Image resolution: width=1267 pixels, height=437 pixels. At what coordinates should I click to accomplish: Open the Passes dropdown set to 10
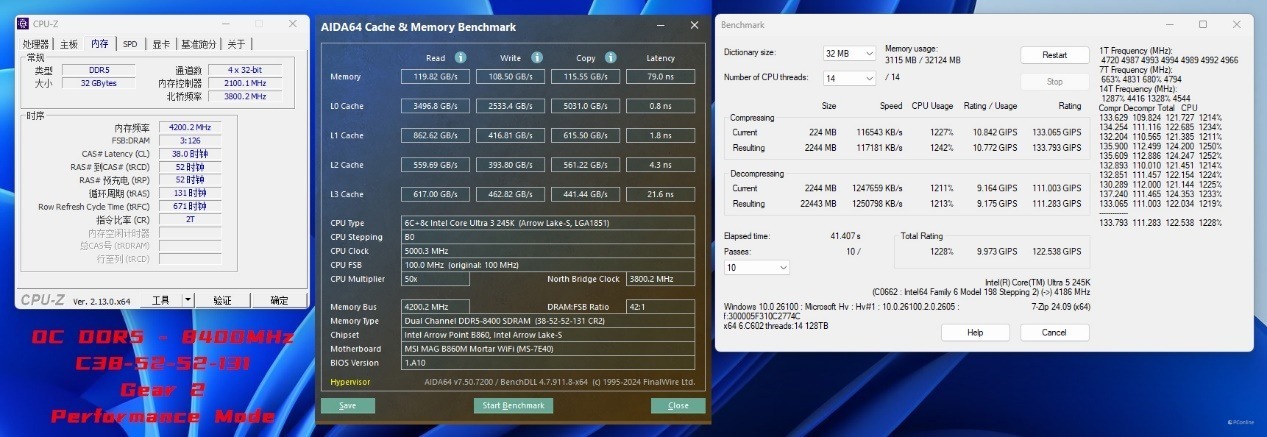pyautogui.click(x=756, y=267)
